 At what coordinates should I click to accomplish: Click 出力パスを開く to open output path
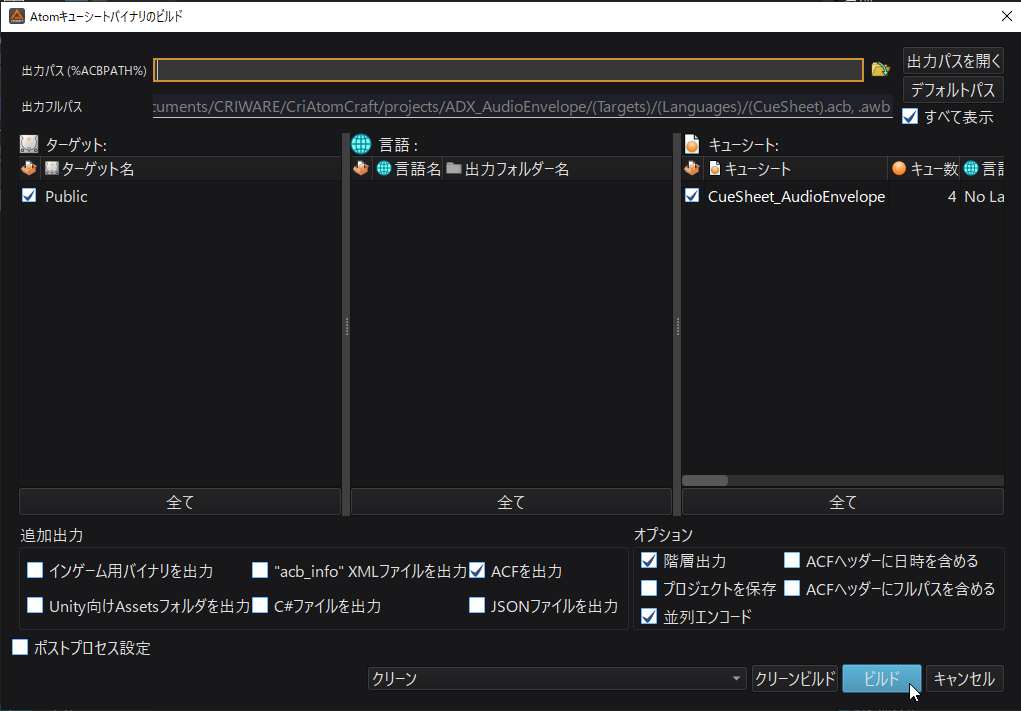tap(952, 60)
